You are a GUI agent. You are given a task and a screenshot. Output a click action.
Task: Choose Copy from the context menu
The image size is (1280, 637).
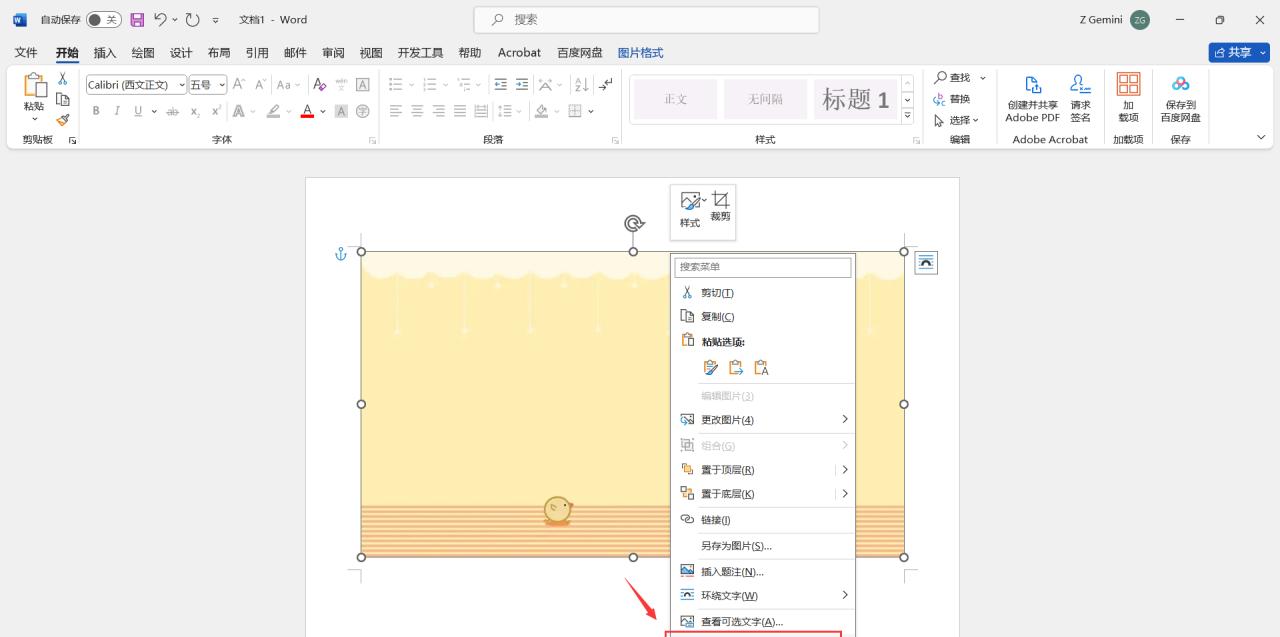[x=763, y=317]
